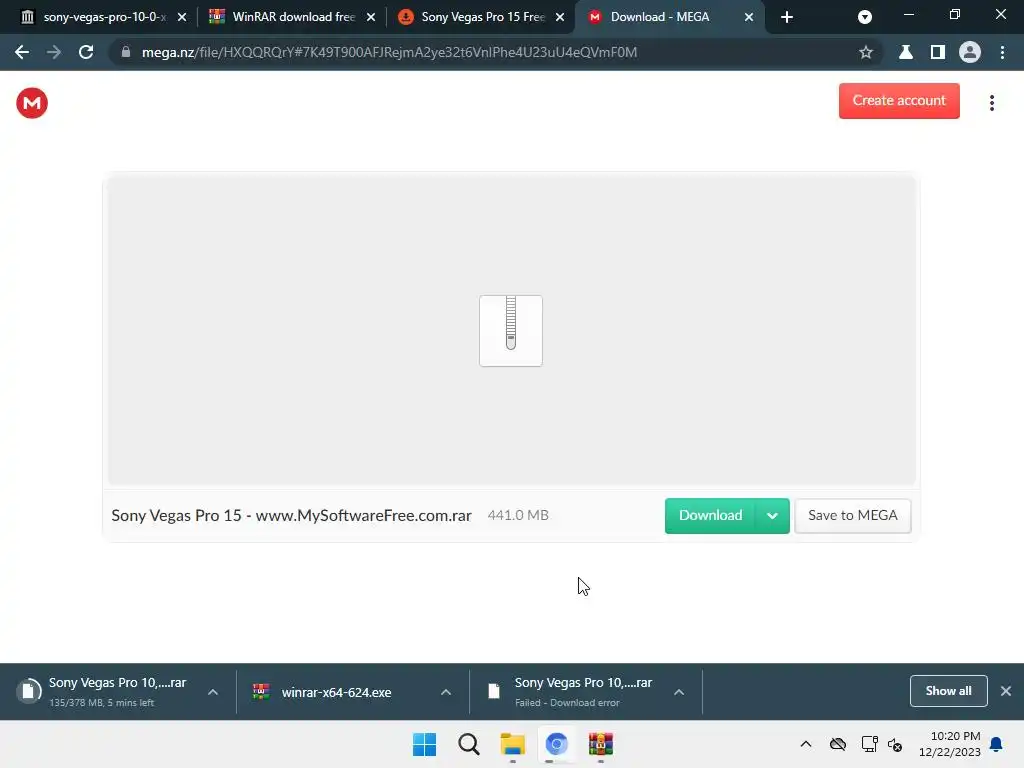
Task: Close the sony-vegas-pro-10-0 tab
Action: (x=182, y=17)
